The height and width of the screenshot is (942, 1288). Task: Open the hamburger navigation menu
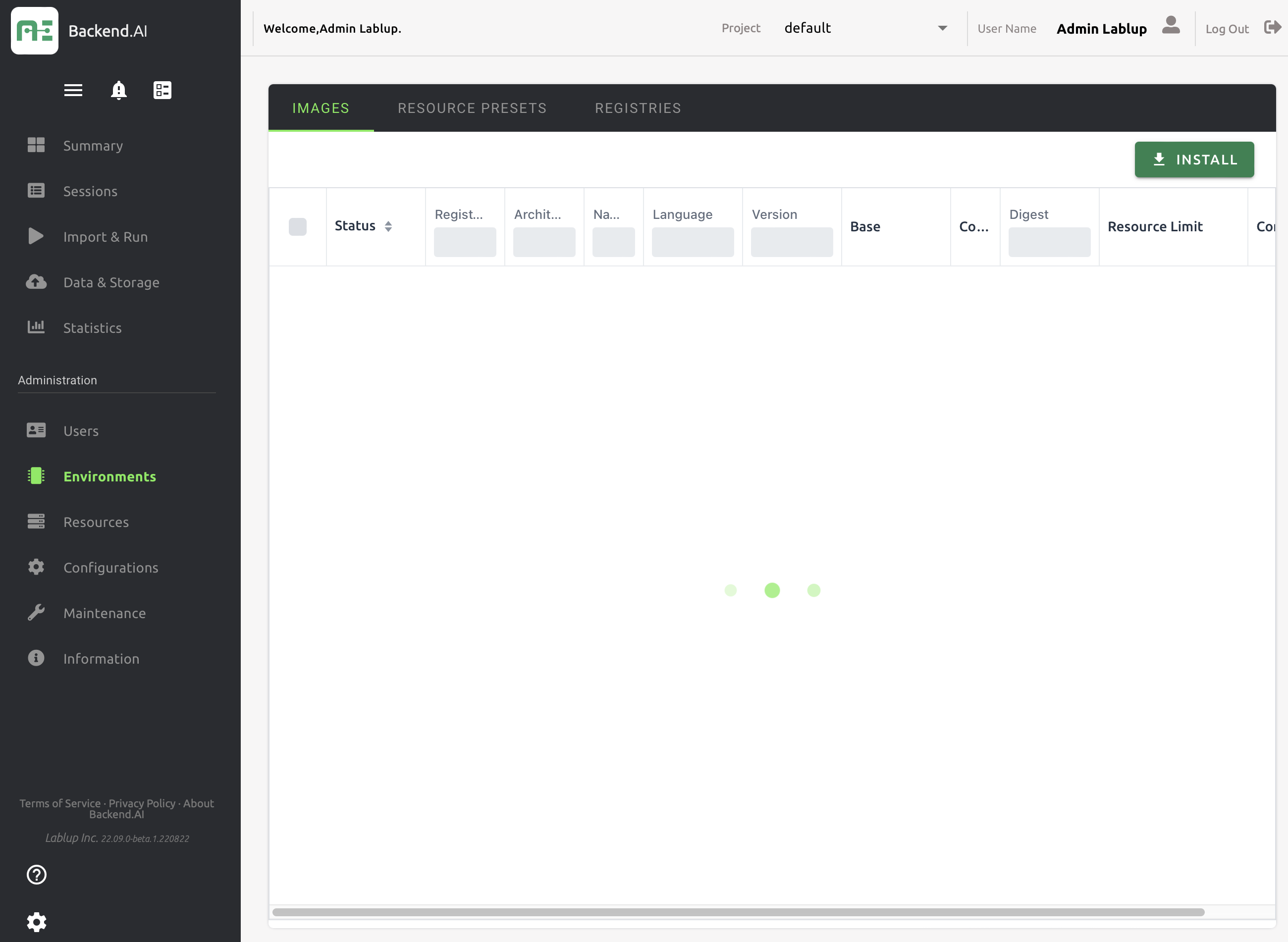click(x=73, y=90)
